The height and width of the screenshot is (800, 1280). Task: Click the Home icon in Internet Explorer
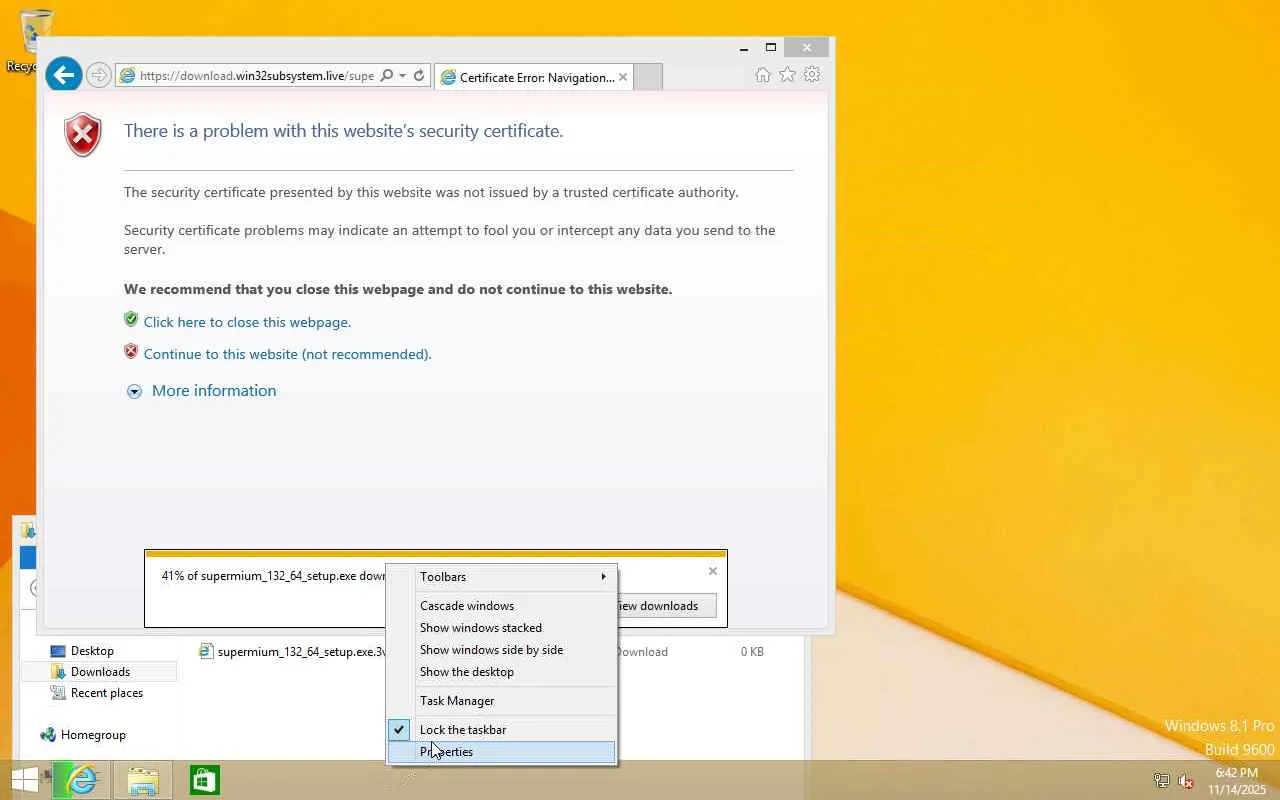(x=763, y=75)
